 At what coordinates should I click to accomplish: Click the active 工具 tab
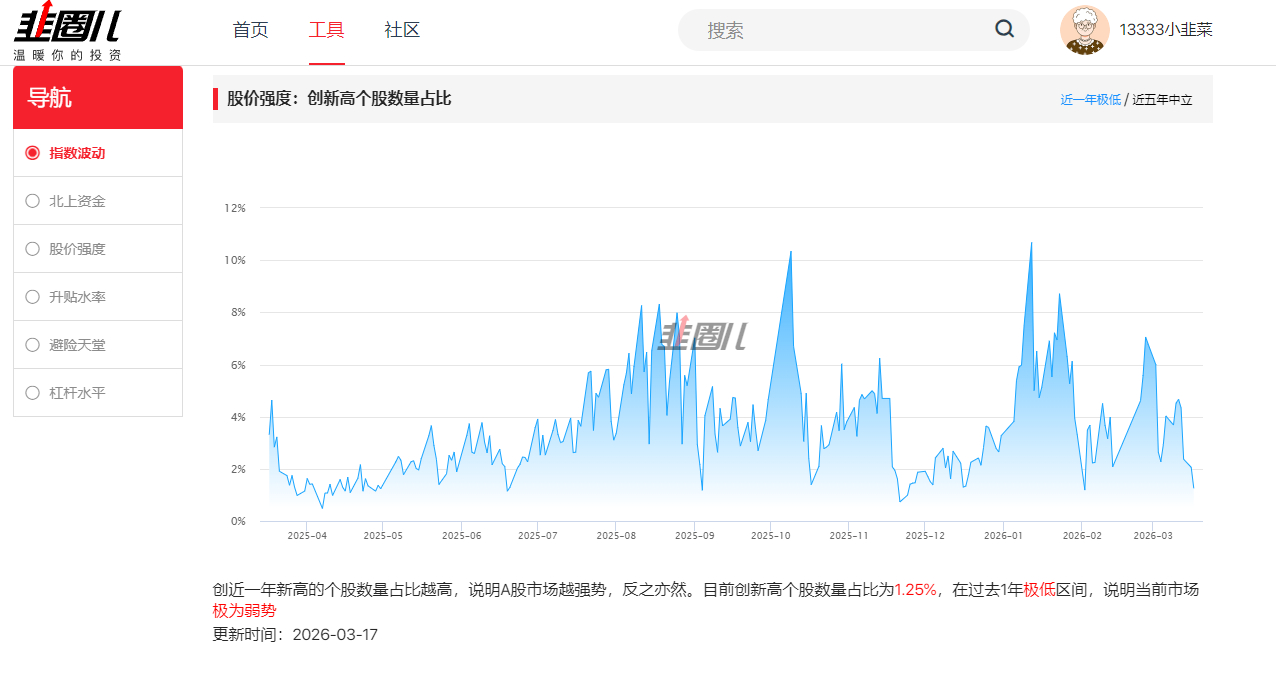click(325, 30)
